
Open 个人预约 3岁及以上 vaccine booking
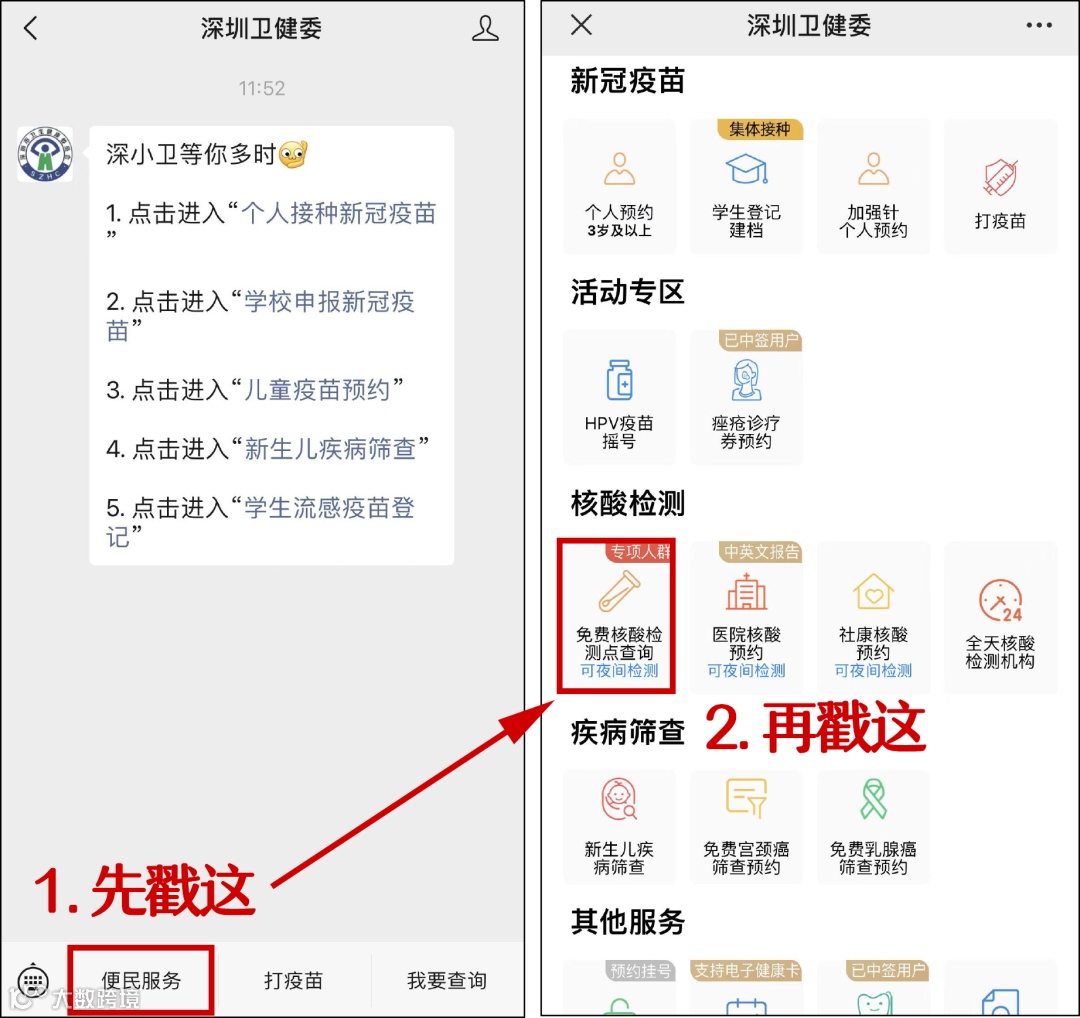click(x=619, y=187)
